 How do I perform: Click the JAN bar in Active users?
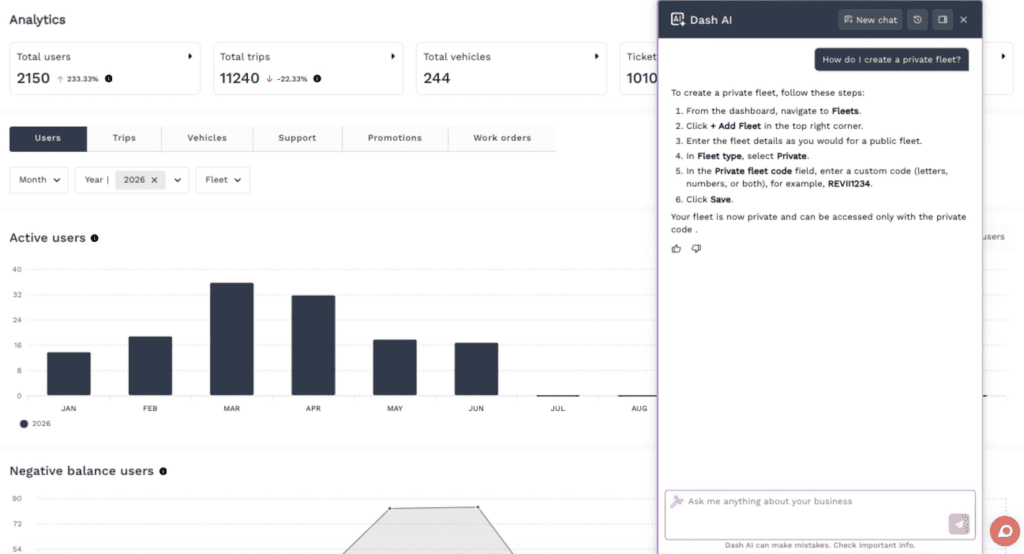coord(69,374)
